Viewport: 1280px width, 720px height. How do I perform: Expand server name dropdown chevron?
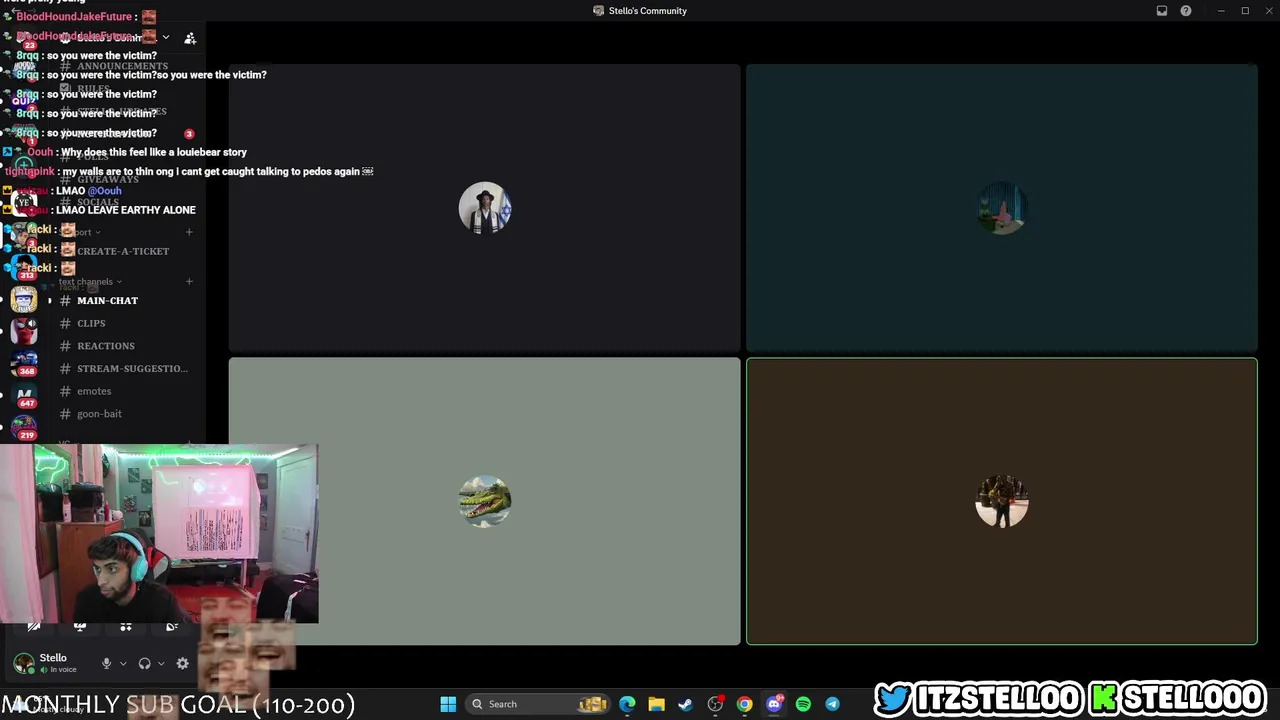tap(166, 38)
